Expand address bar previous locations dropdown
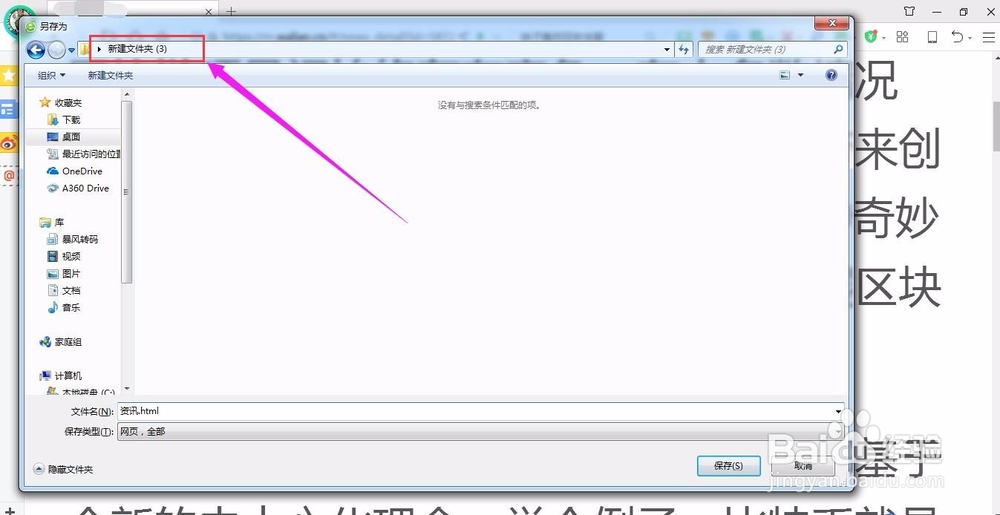1000x515 pixels. coord(667,49)
